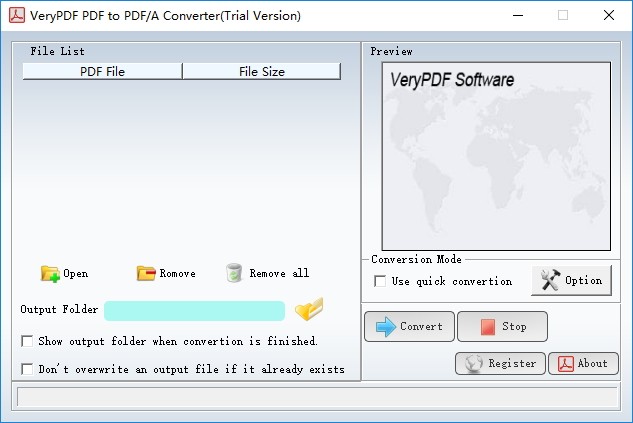Screen dimensions: 633x423
Task: Click the Remove all trash icon
Action: tap(234, 273)
